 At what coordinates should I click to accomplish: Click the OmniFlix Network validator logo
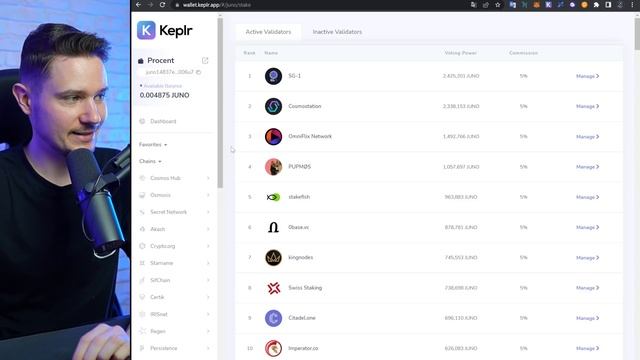273,136
